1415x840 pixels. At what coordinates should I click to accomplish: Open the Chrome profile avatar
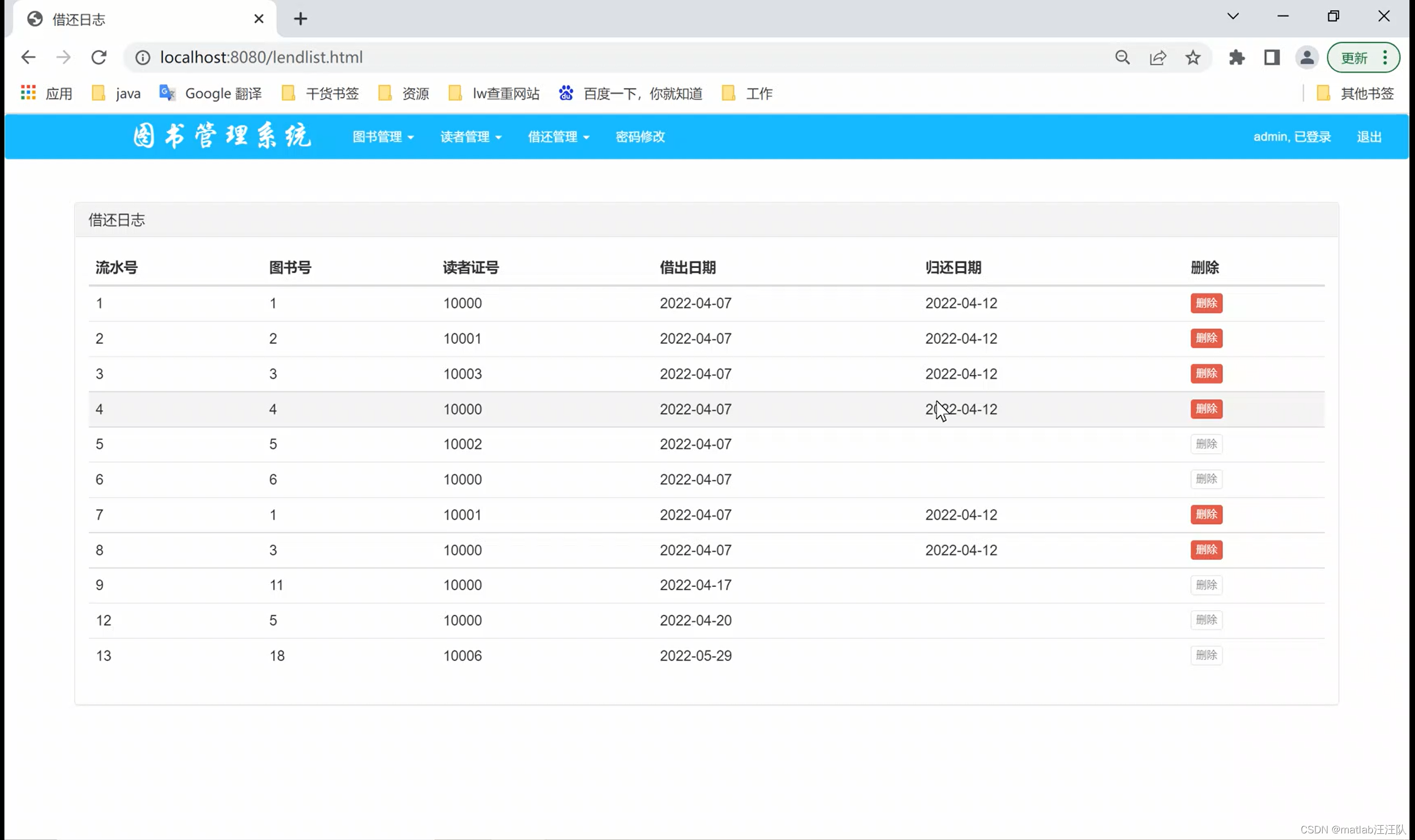pyautogui.click(x=1306, y=57)
